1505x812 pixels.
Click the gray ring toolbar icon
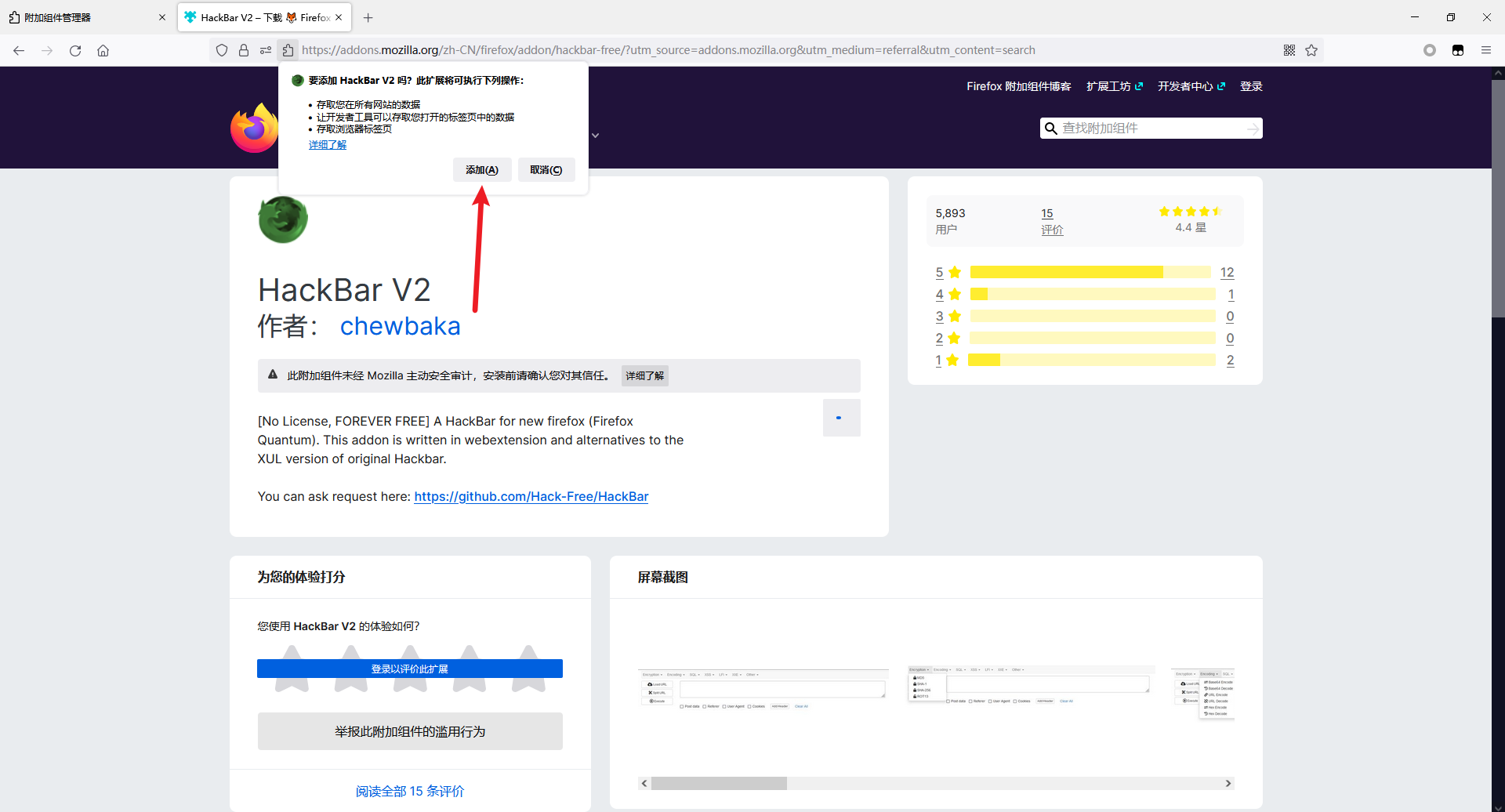(x=1430, y=50)
